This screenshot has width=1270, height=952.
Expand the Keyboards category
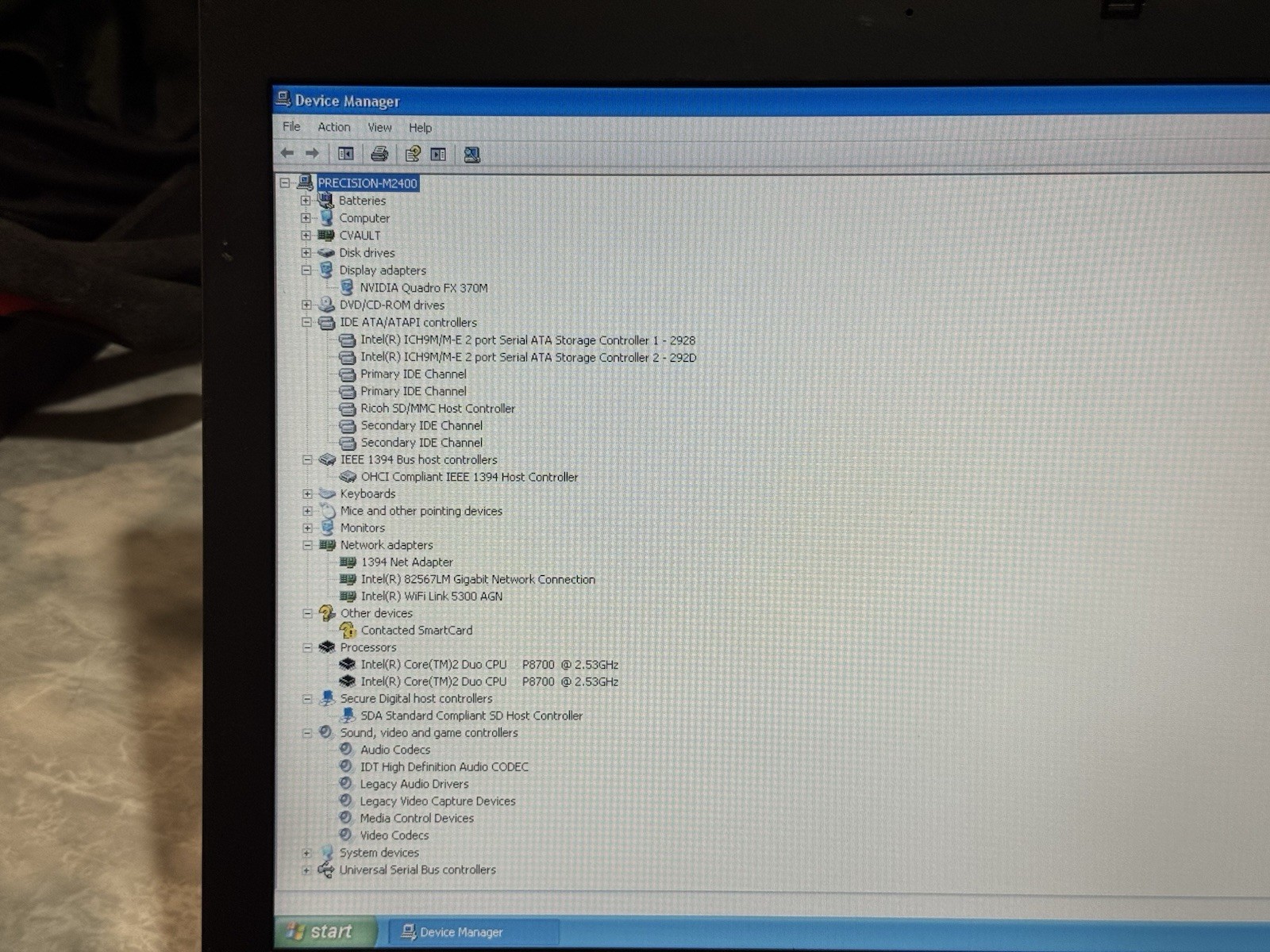pyautogui.click(x=307, y=493)
